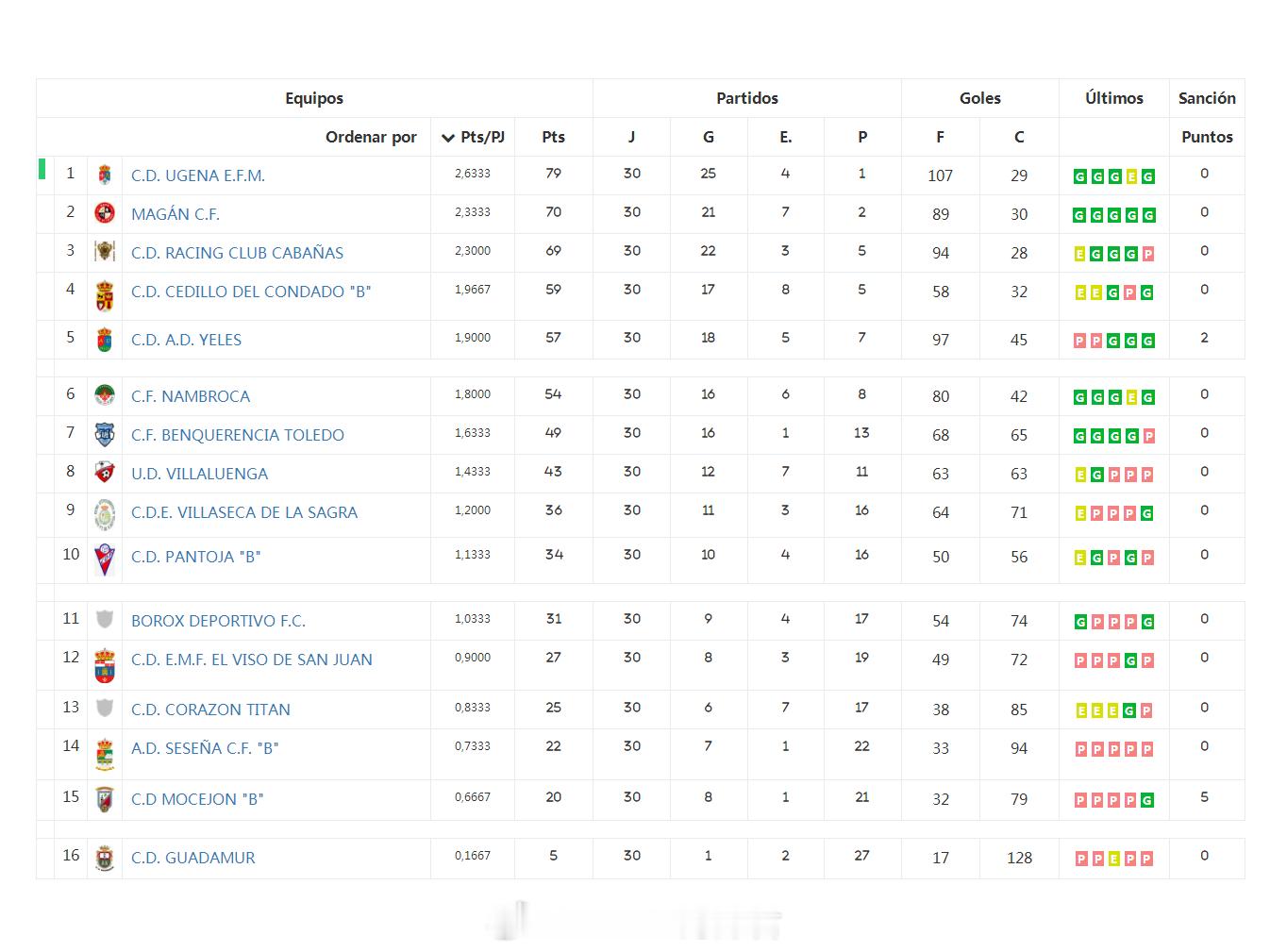The image size is (1270, 952).
Task: Open BOROX DEPORTIVO F.C. team link
Action: [218, 621]
